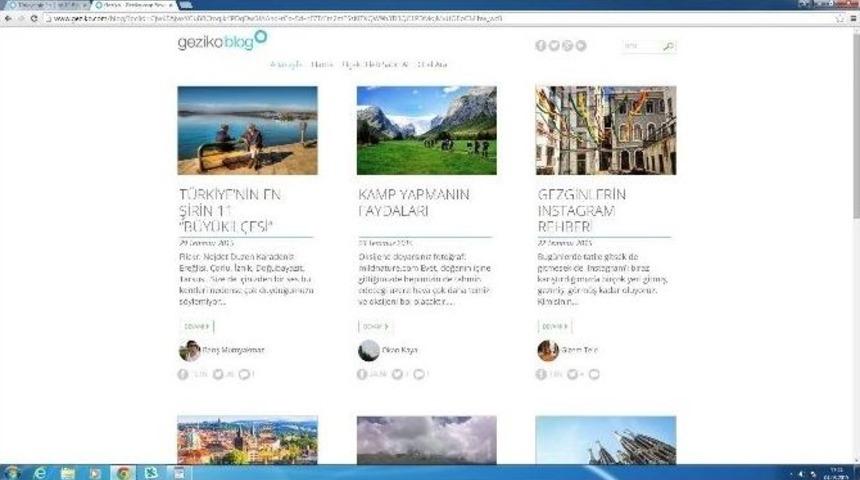The width and height of the screenshot is (860, 480).
Task: Switch to the first browser tab
Action: (x=40, y=5)
